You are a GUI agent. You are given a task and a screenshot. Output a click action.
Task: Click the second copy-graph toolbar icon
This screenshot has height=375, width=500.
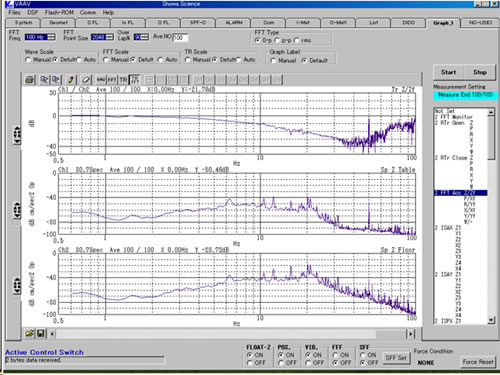point(56,80)
